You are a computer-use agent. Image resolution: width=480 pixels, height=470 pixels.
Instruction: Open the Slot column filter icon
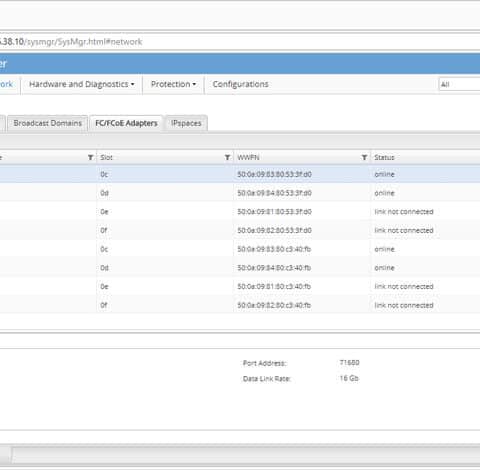[x=227, y=157]
